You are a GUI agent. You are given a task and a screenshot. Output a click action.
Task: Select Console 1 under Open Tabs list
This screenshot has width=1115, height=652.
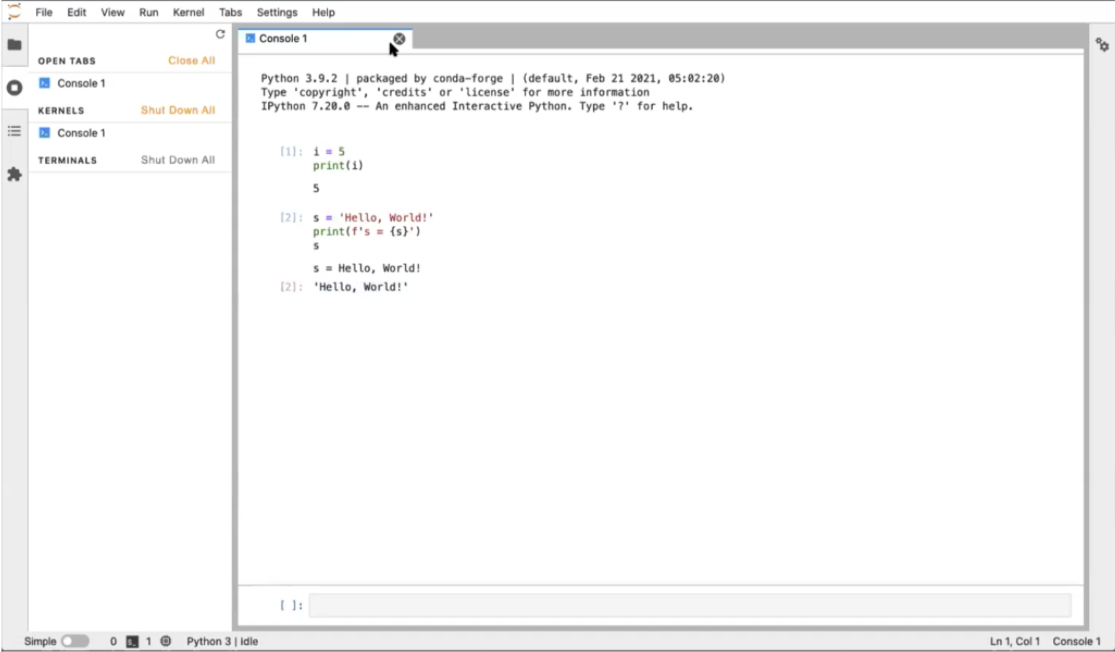click(x=80, y=84)
